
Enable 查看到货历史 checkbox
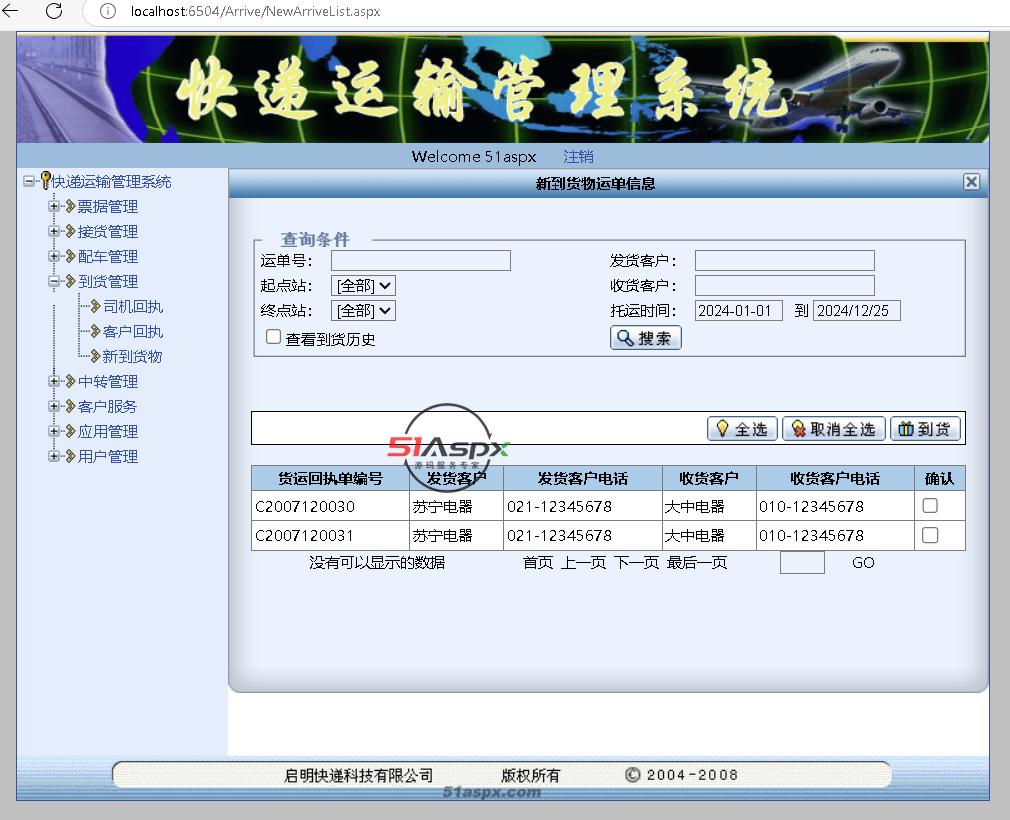pos(273,337)
